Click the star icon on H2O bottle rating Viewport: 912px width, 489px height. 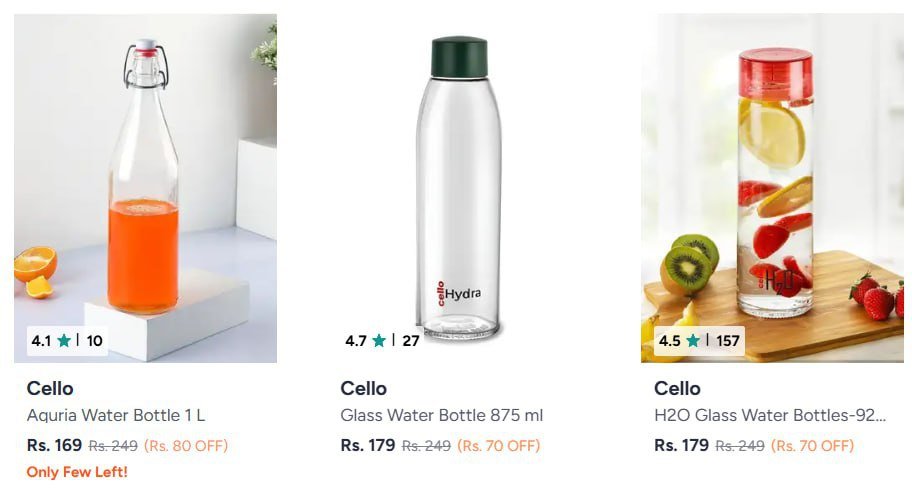692,341
